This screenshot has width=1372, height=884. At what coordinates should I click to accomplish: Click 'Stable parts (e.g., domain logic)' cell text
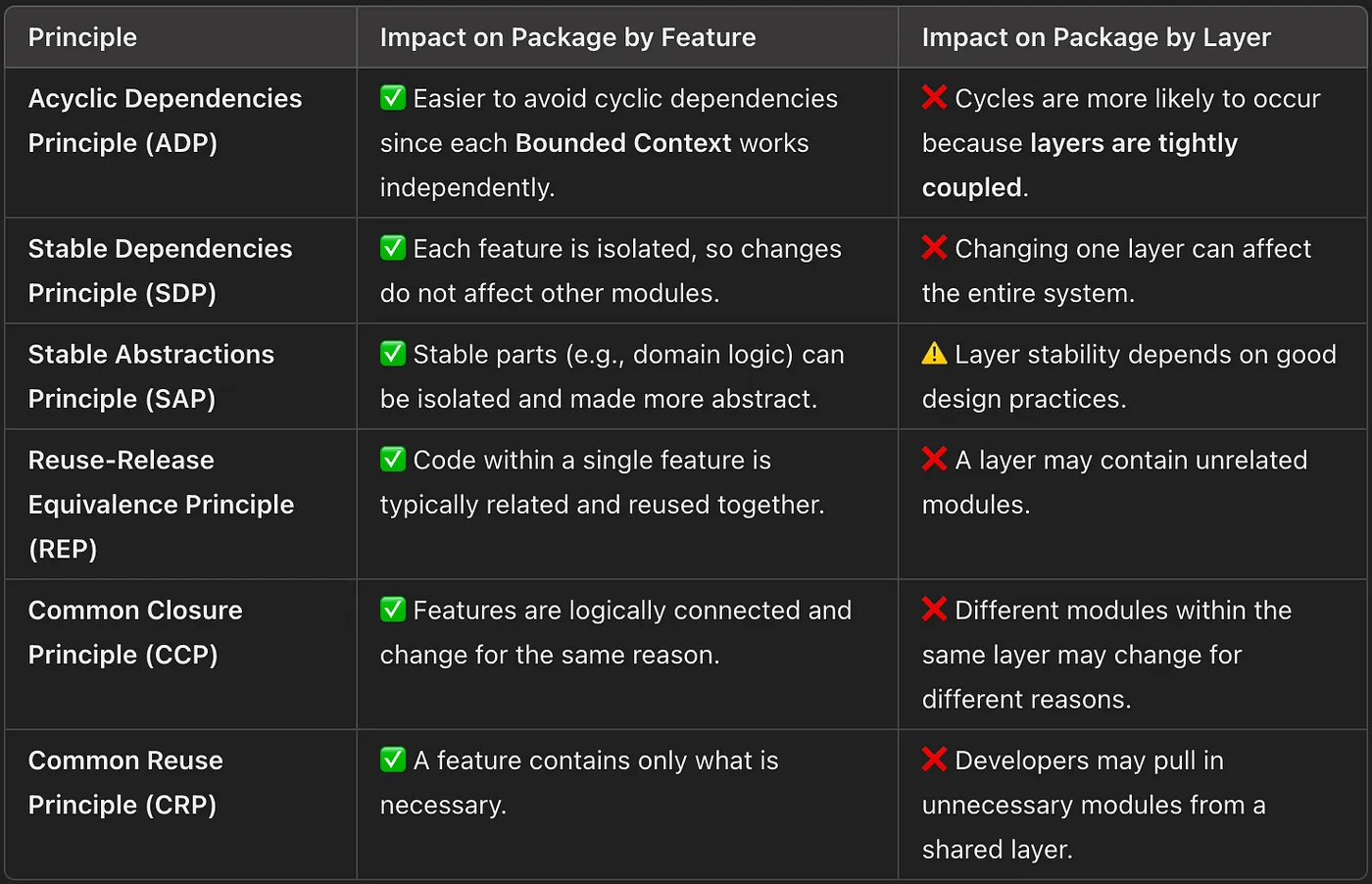[x=603, y=355]
